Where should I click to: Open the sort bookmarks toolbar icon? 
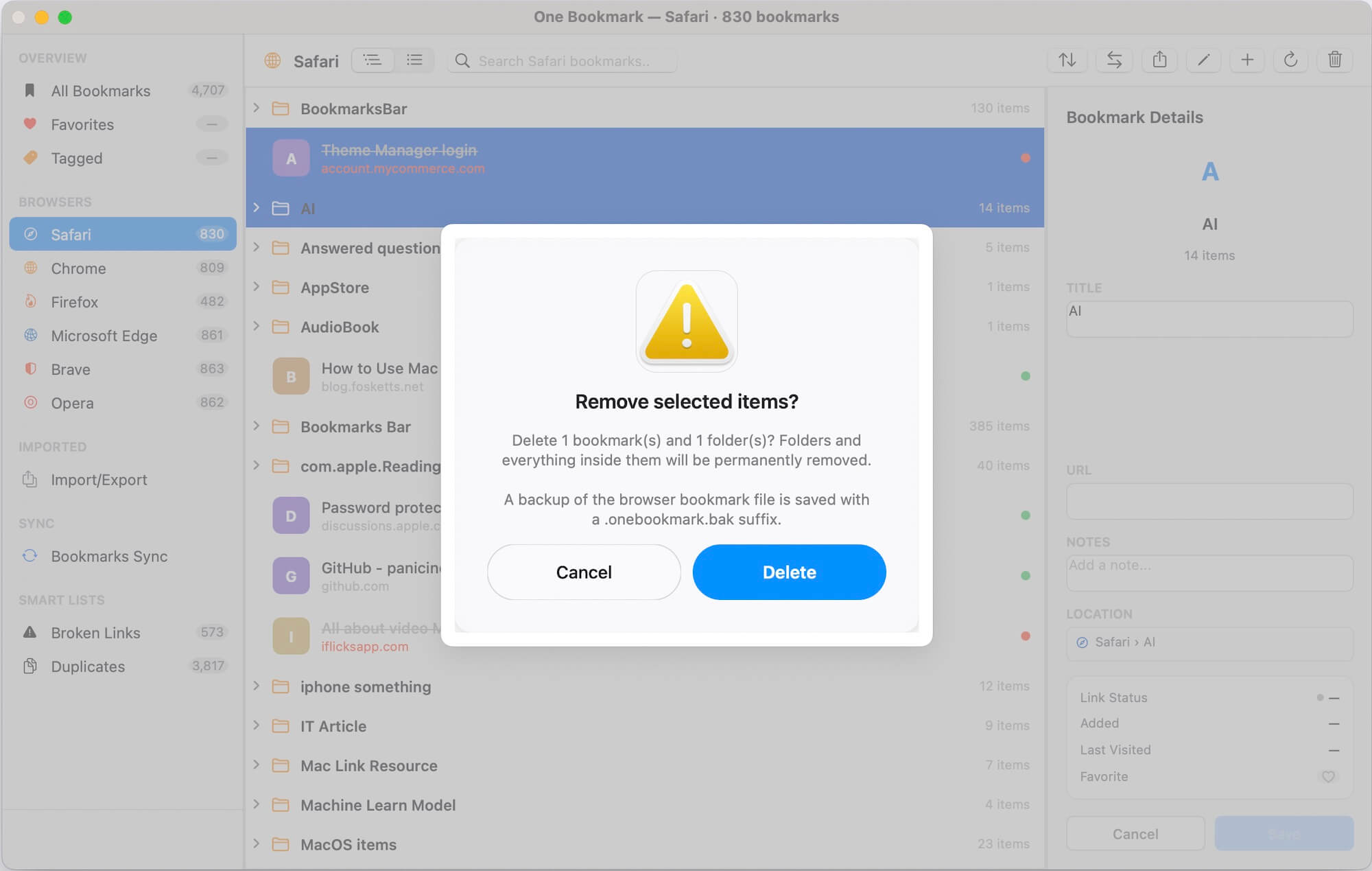1067,60
